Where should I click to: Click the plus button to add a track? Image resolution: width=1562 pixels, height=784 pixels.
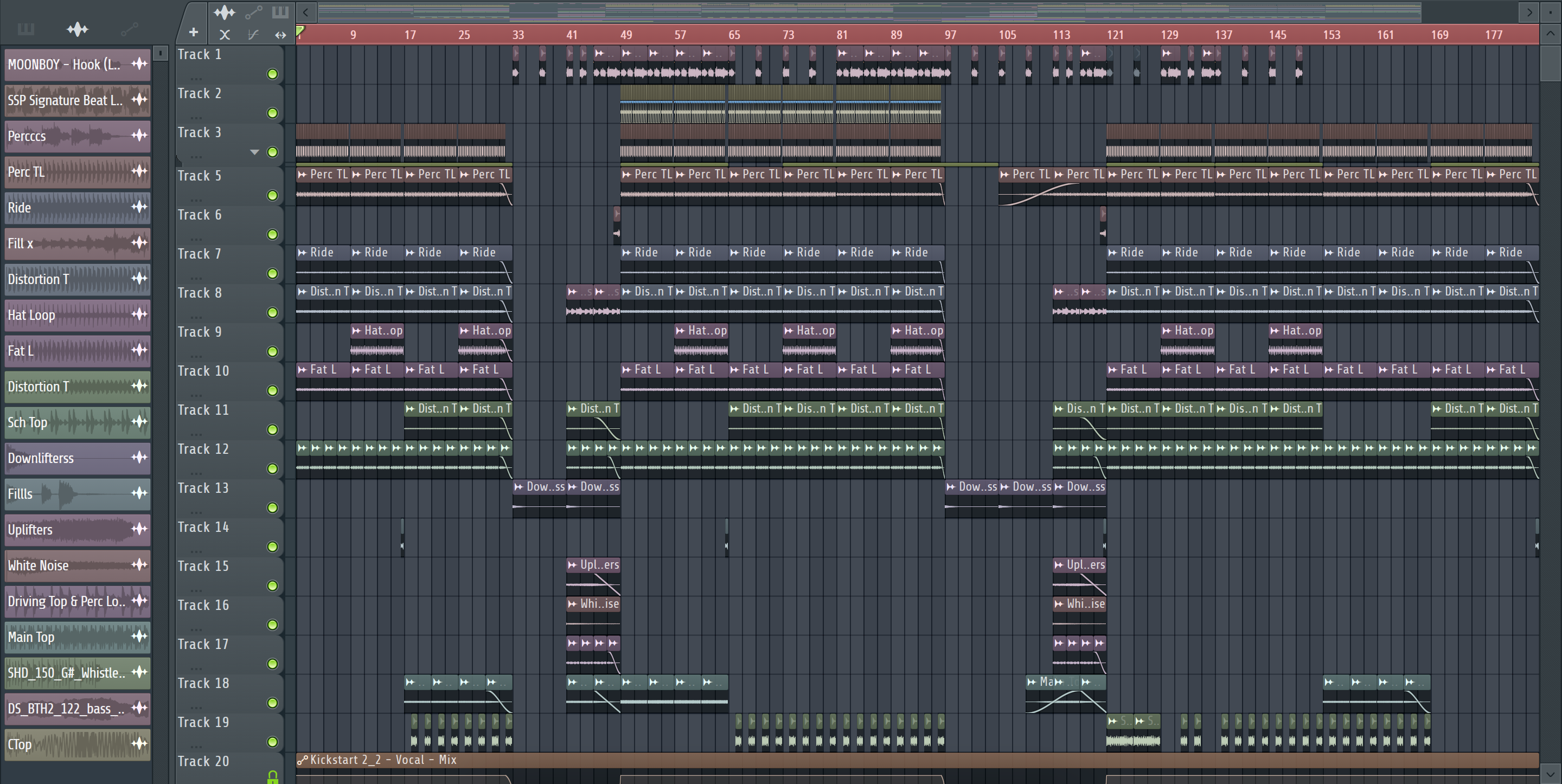pyautogui.click(x=194, y=32)
